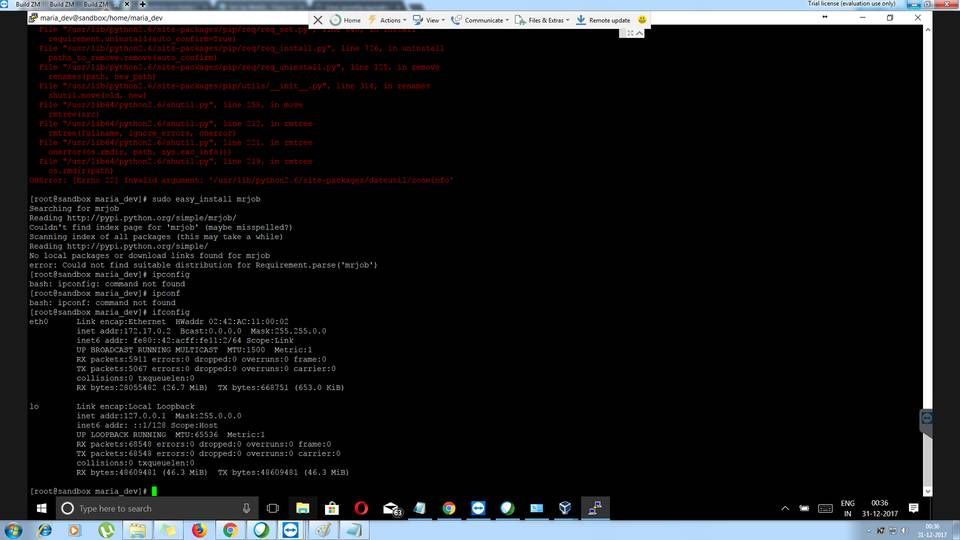The image size is (960, 540).
Task: Collapse the TeamViewer toolbar with the chevron
Action: tap(639, 33)
